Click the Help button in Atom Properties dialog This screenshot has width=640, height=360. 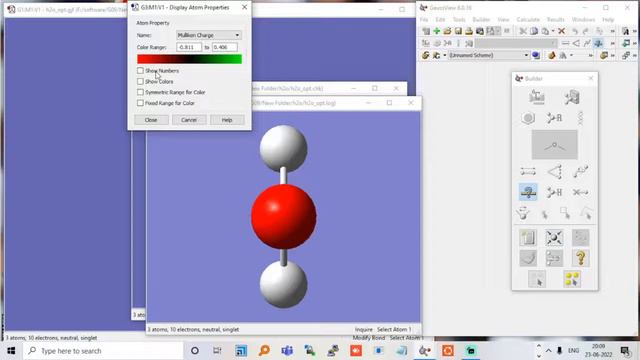(227, 120)
